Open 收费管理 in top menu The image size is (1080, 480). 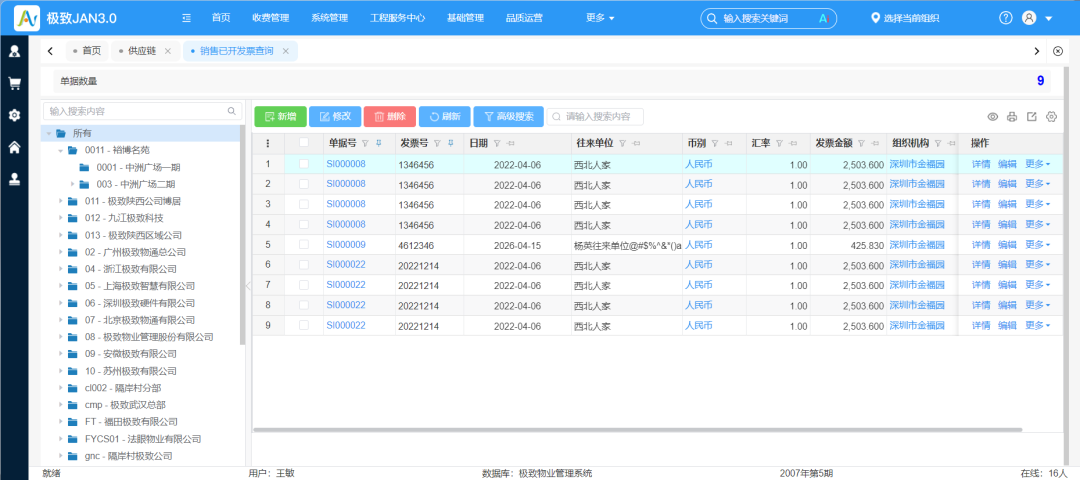(270, 18)
